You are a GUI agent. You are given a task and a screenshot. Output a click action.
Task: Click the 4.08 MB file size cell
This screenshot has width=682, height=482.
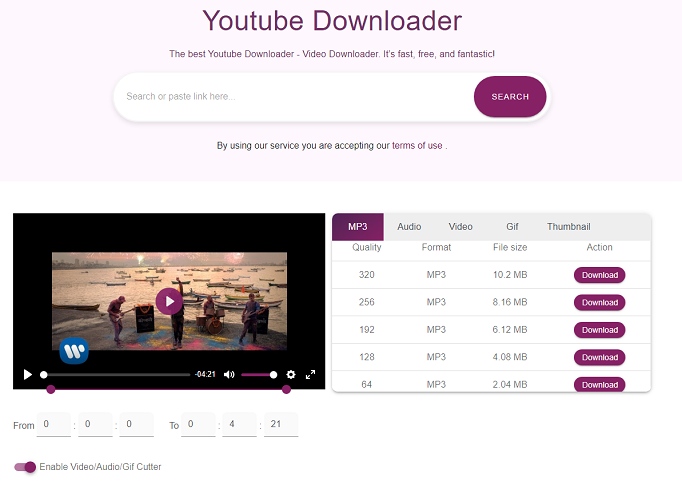[510, 357]
